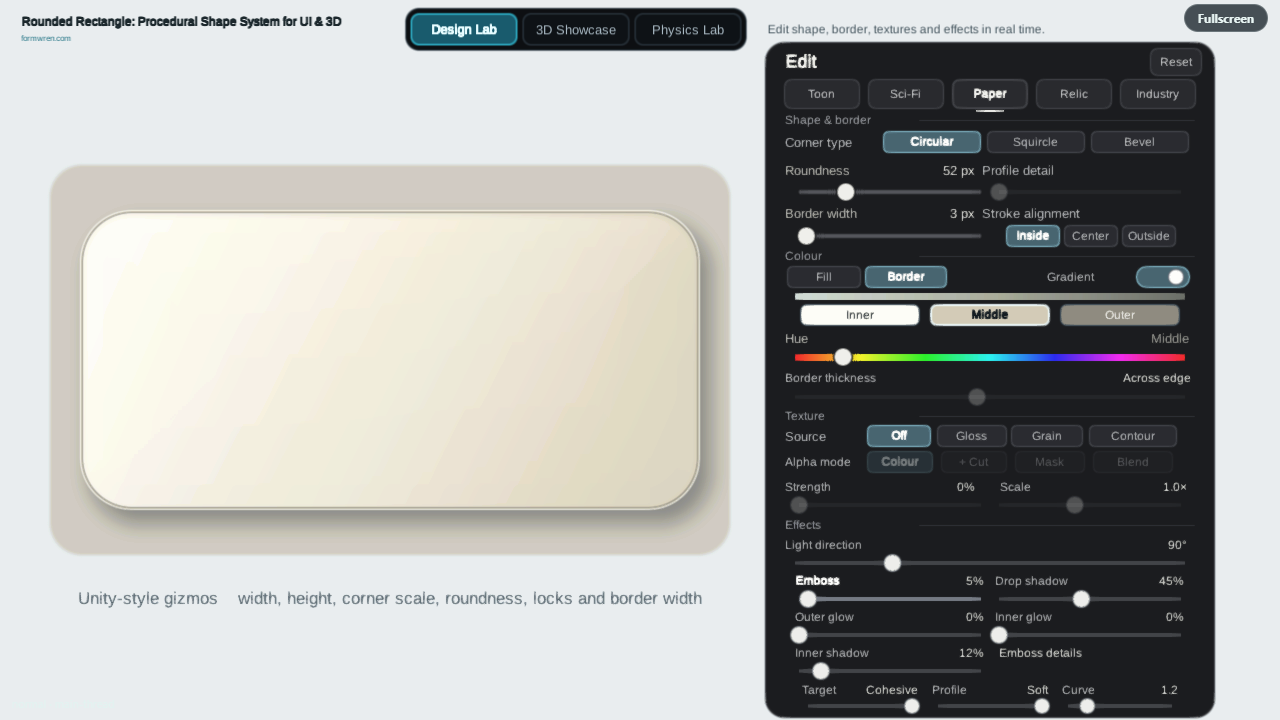The height and width of the screenshot is (720, 1280).
Task: Set texture source to Contour
Action: pos(1133,436)
